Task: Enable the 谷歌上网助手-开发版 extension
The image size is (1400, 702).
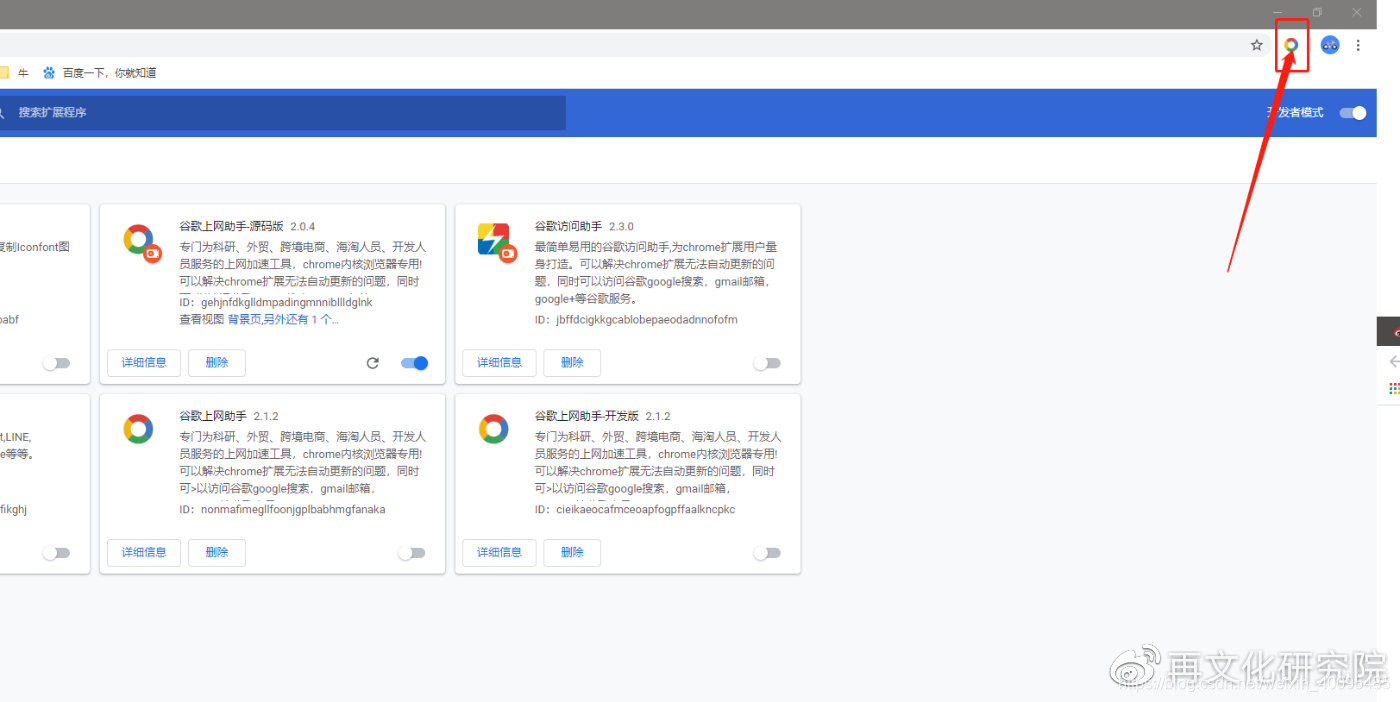Action: click(x=767, y=553)
